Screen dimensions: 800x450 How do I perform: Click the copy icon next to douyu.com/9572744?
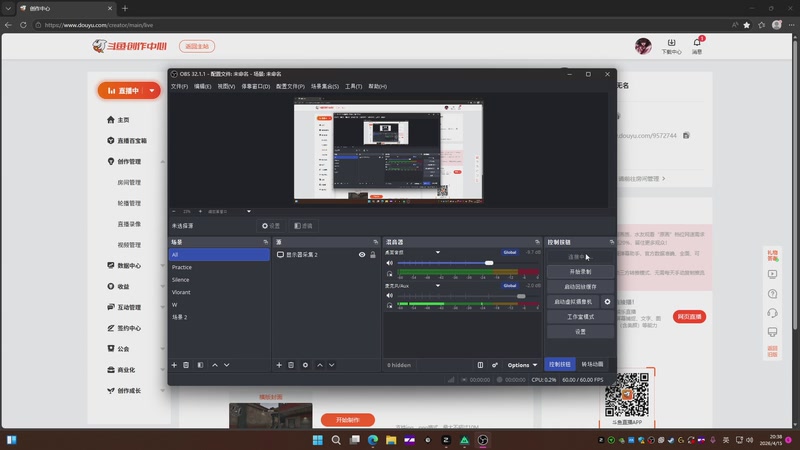point(686,135)
